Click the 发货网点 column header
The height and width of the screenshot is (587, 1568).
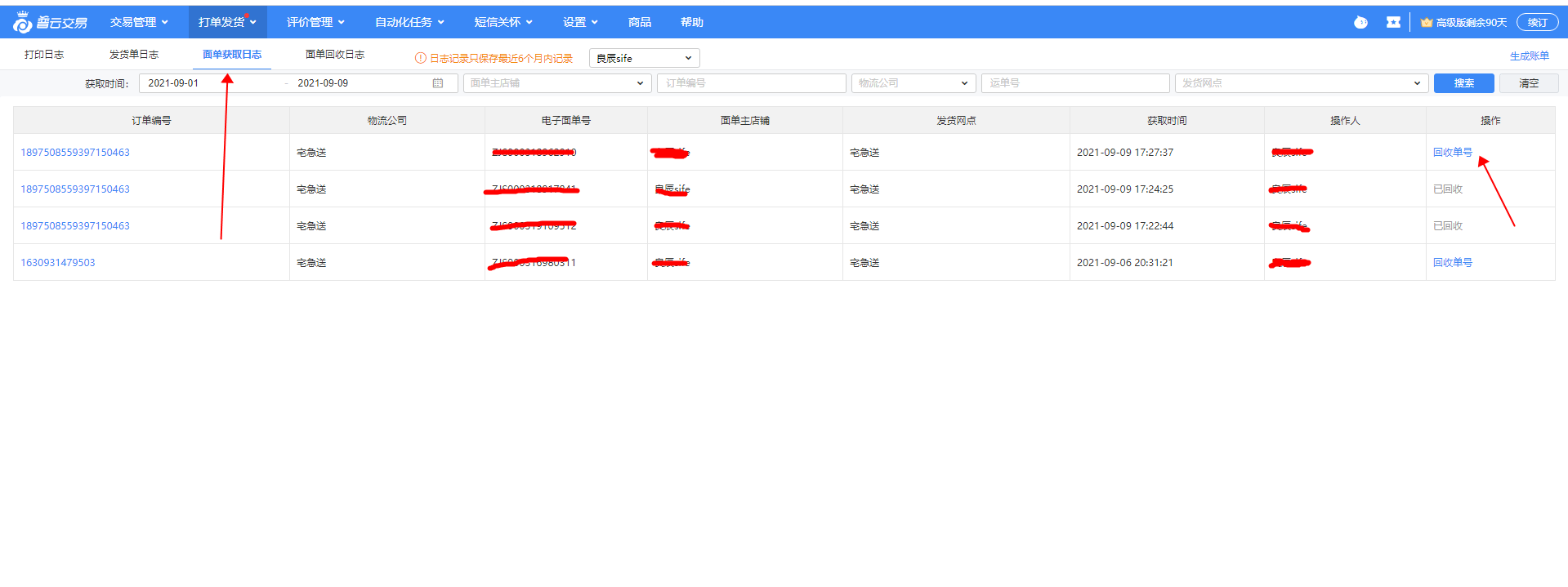pyautogui.click(x=956, y=121)
